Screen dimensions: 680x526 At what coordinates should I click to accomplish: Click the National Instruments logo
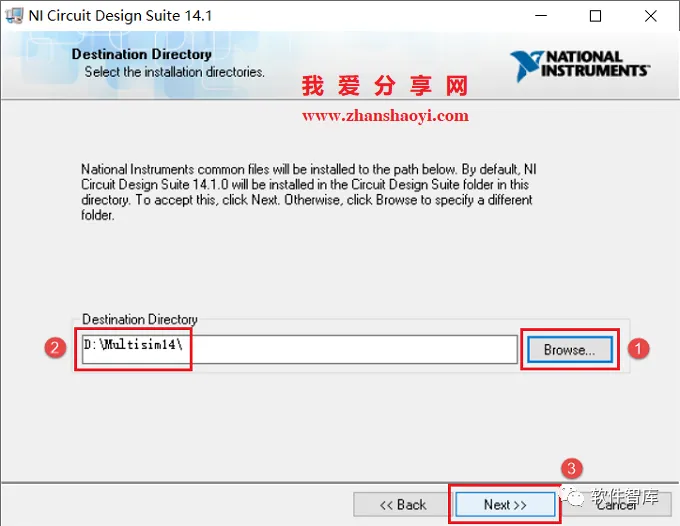(580, 65)
